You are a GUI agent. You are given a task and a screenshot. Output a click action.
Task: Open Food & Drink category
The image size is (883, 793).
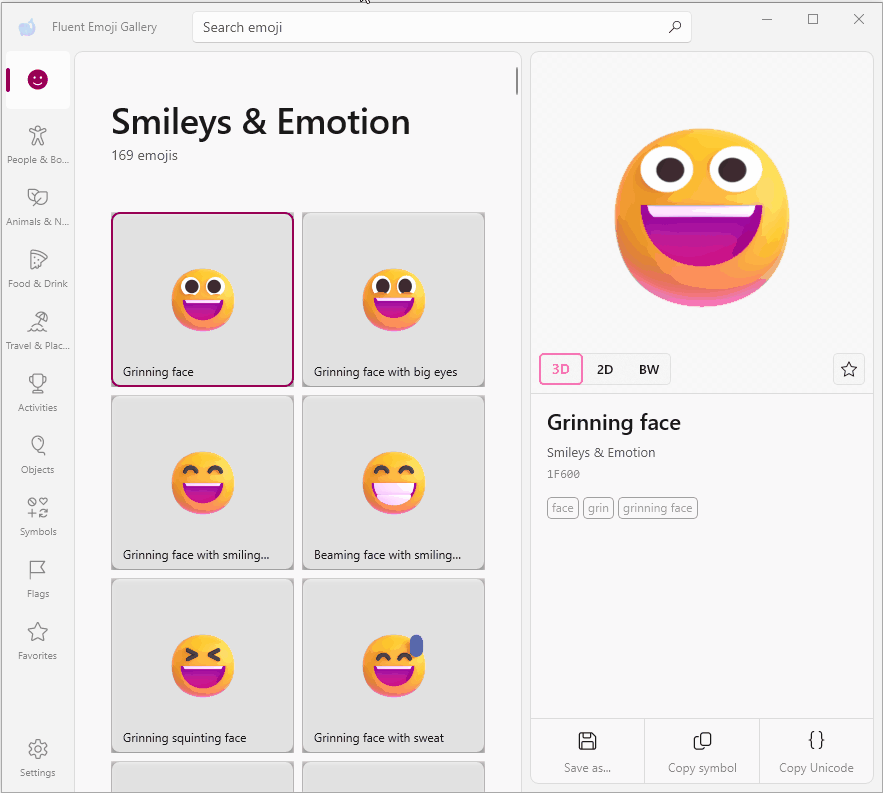click(x=38, y=268)
